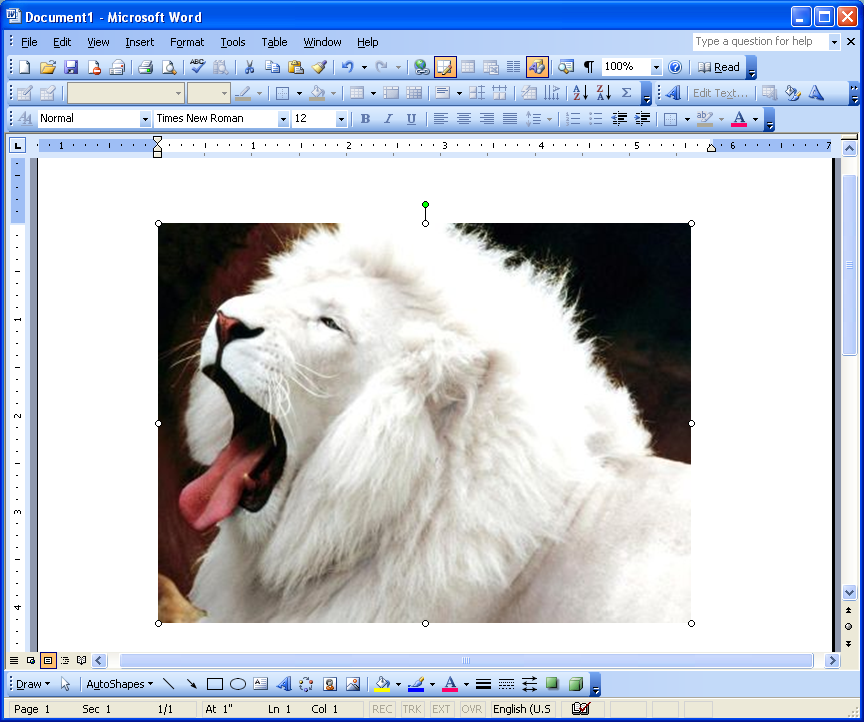Insert a hyperlink
This screenshot has height=722, width=864.
(421, 67)
